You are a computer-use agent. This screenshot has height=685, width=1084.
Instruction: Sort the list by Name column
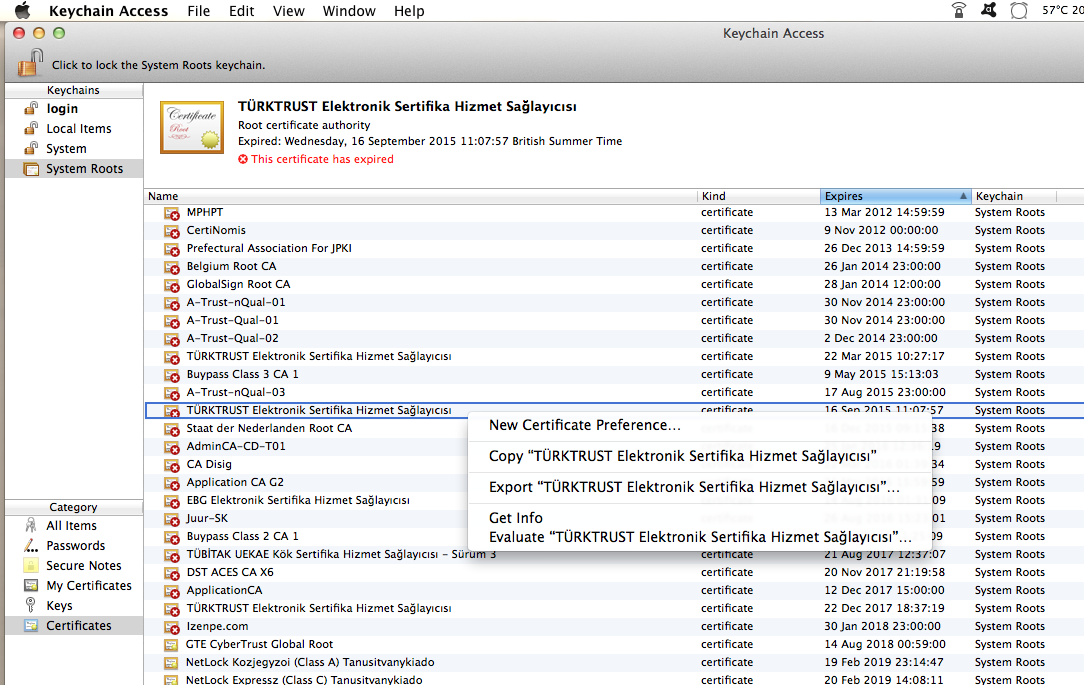421,196
